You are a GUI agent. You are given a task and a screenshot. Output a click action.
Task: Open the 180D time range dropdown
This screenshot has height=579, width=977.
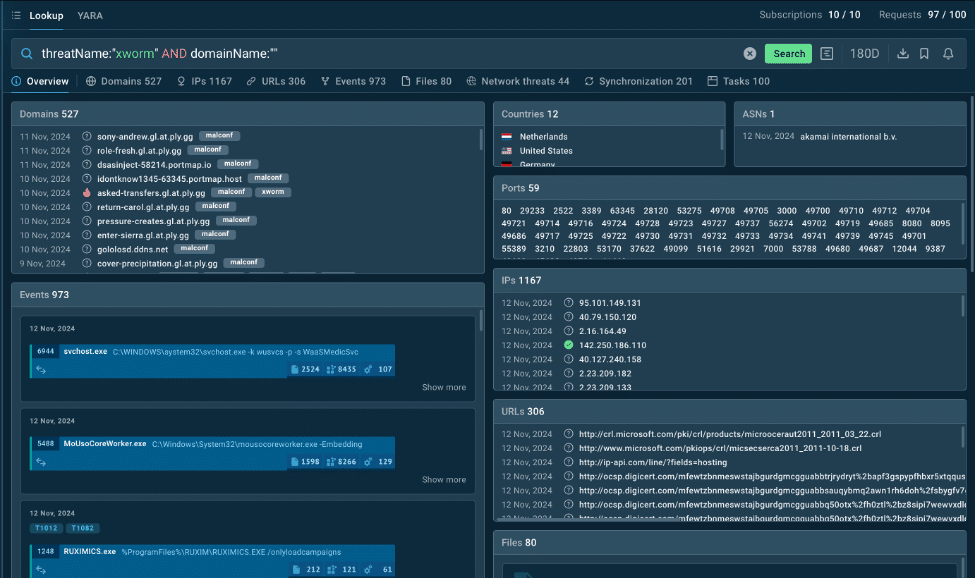pos(864,54)
